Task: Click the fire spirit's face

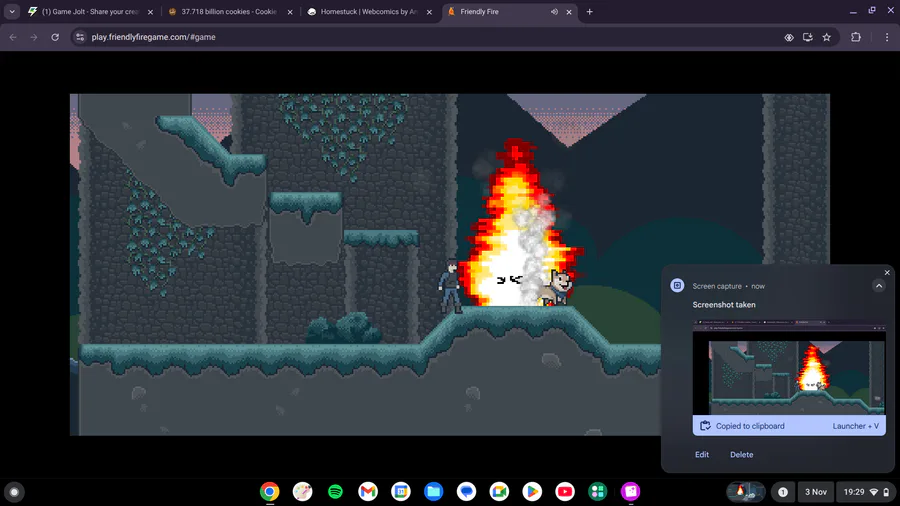Action: (x=509, y=280)
